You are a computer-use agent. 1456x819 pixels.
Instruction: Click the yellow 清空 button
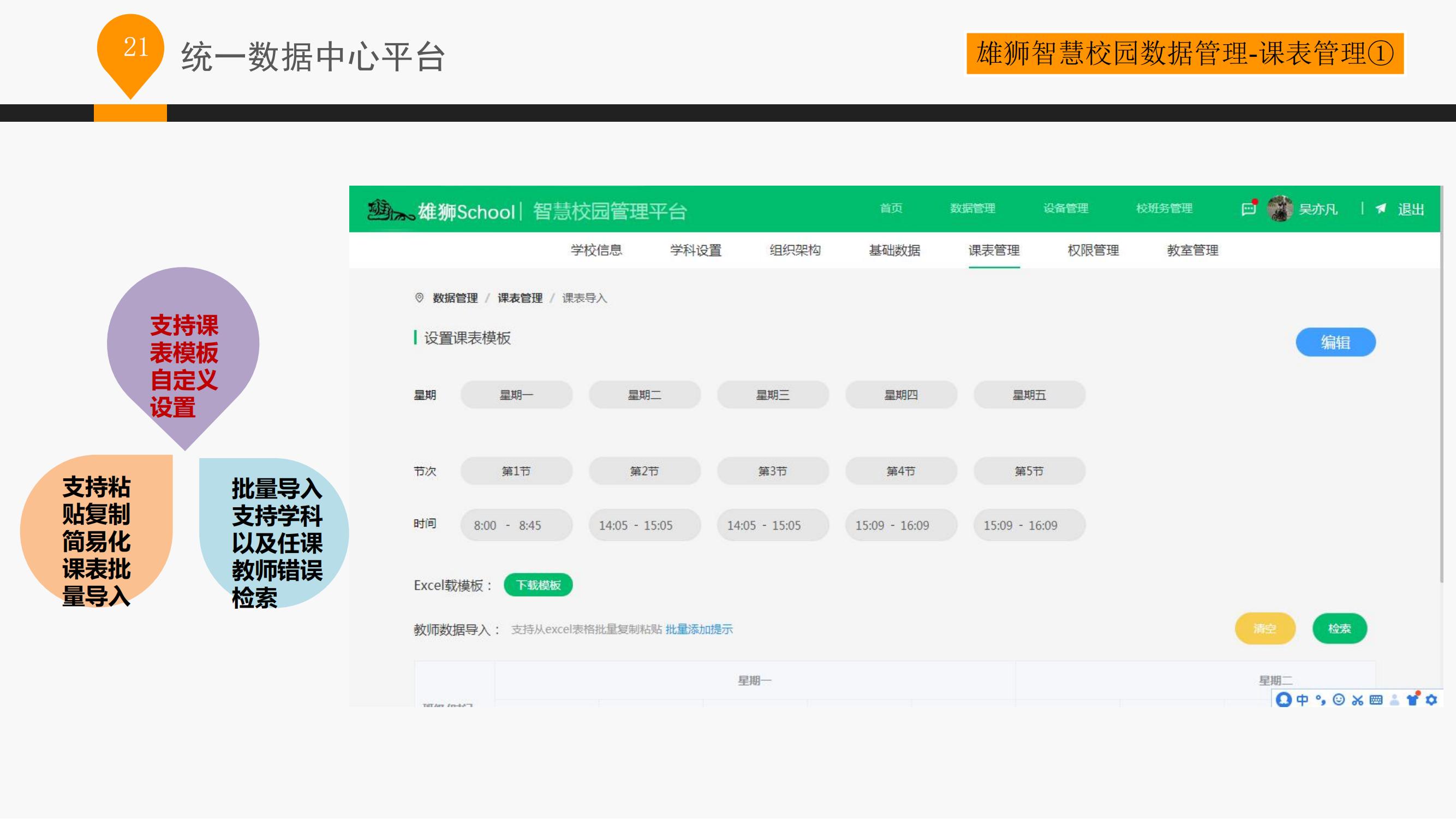[x=1265, y=628]
